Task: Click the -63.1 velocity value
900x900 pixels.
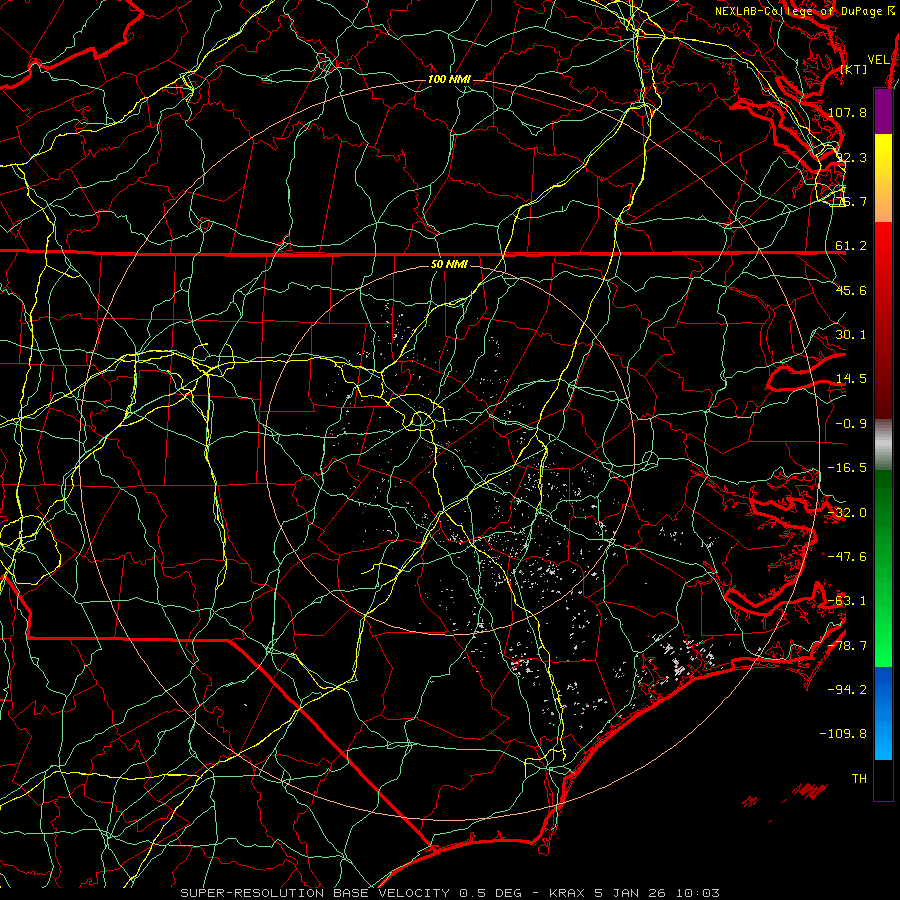Action: 847,601
